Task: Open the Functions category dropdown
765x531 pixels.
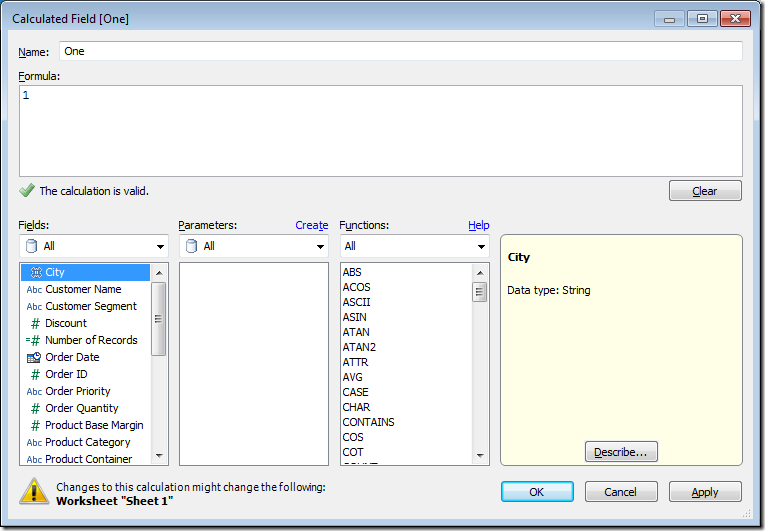Action: click(415, 246)
